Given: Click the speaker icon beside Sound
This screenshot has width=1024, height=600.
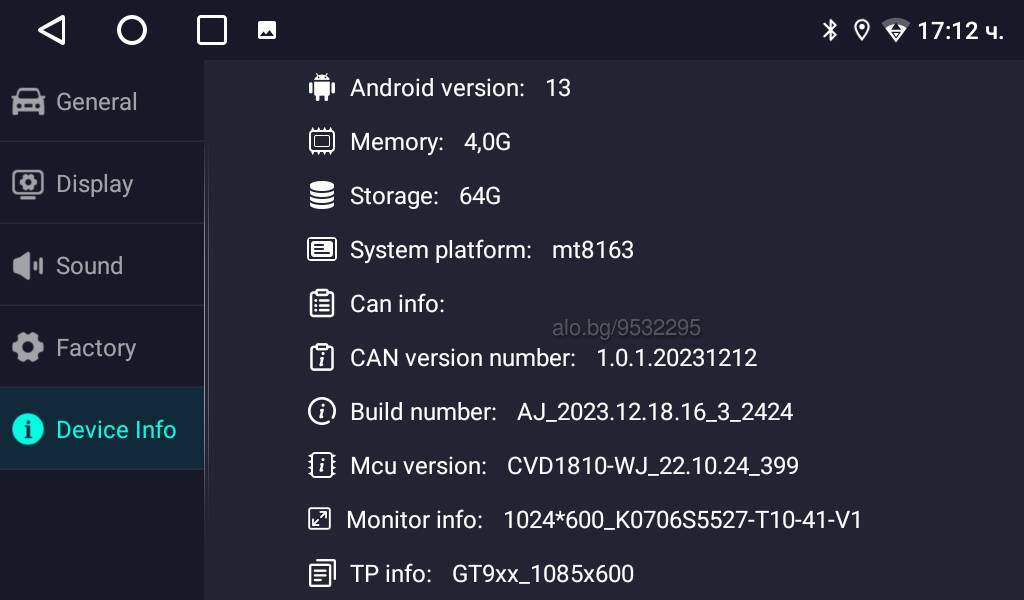Looking at the screenshot, I should click(28, 266).
